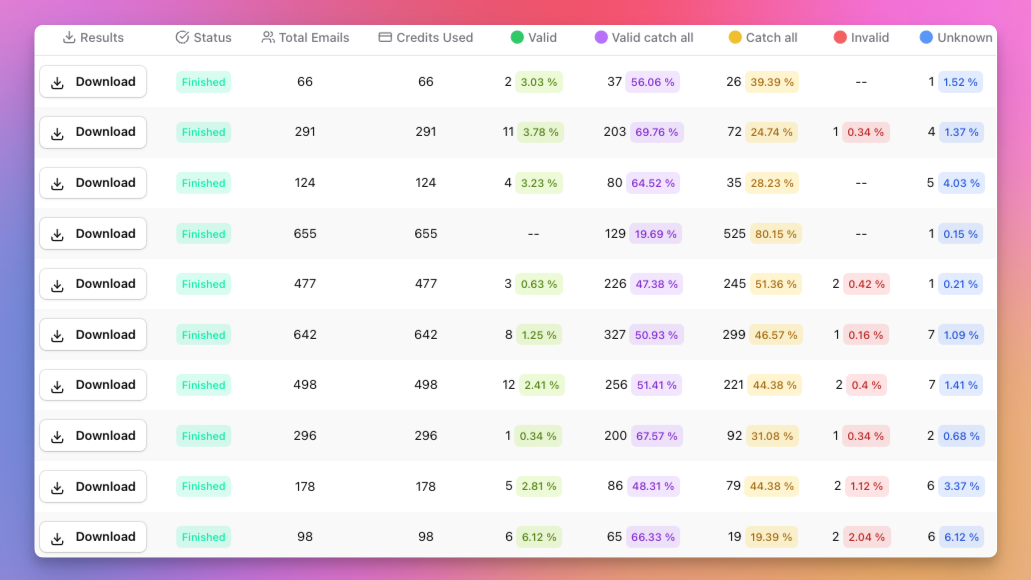Click the 4.03 % unknown badge
This screenshot has height=580, width=1032.
[x=961, y=183]
